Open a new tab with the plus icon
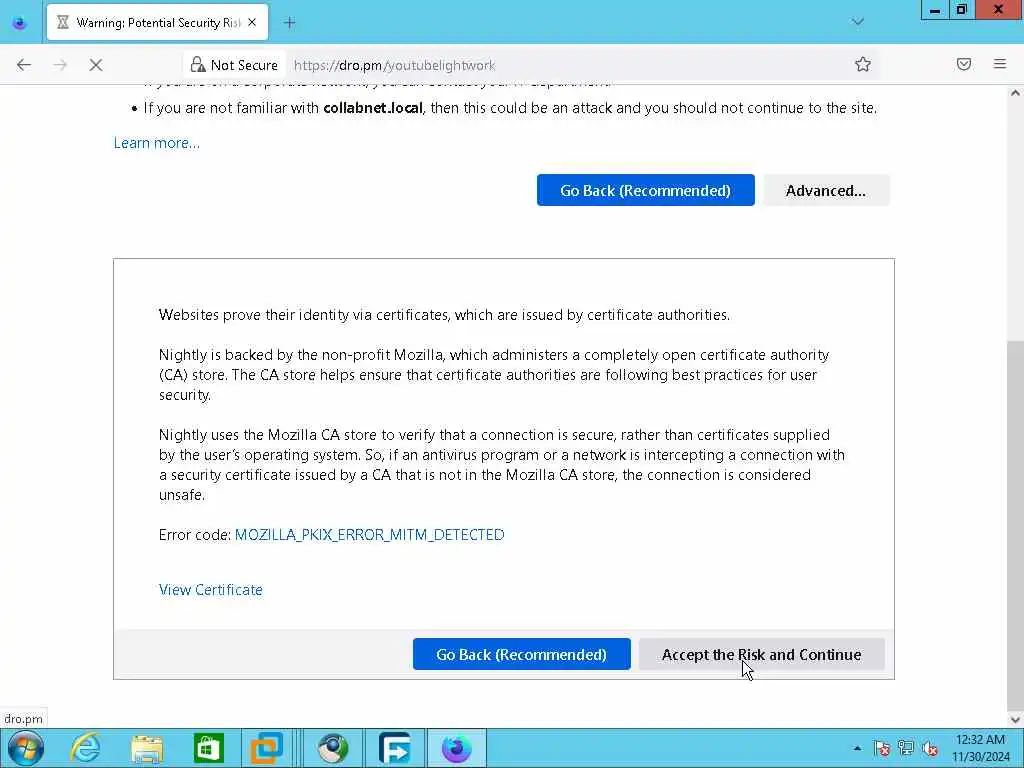 tap(290, 22)
